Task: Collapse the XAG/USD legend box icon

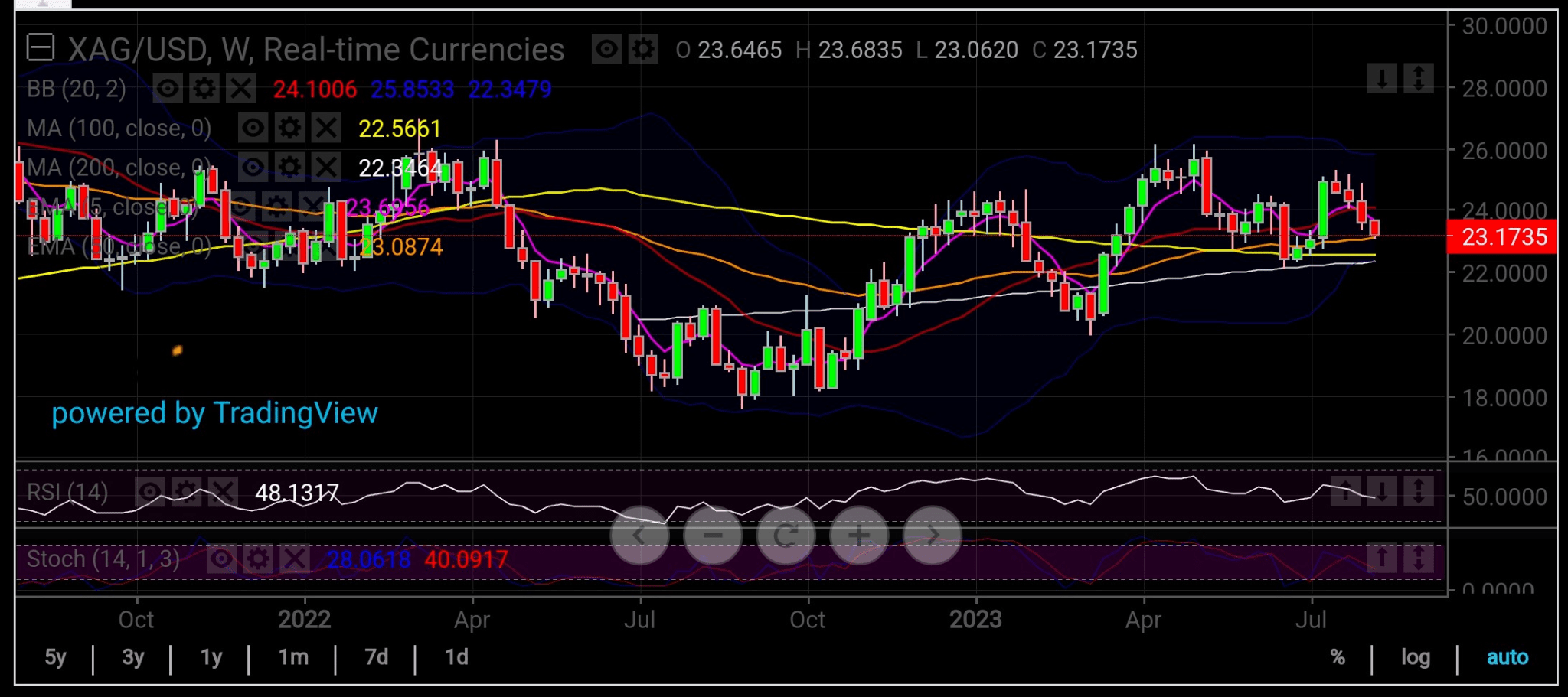Action: click(x=40, y=48)
